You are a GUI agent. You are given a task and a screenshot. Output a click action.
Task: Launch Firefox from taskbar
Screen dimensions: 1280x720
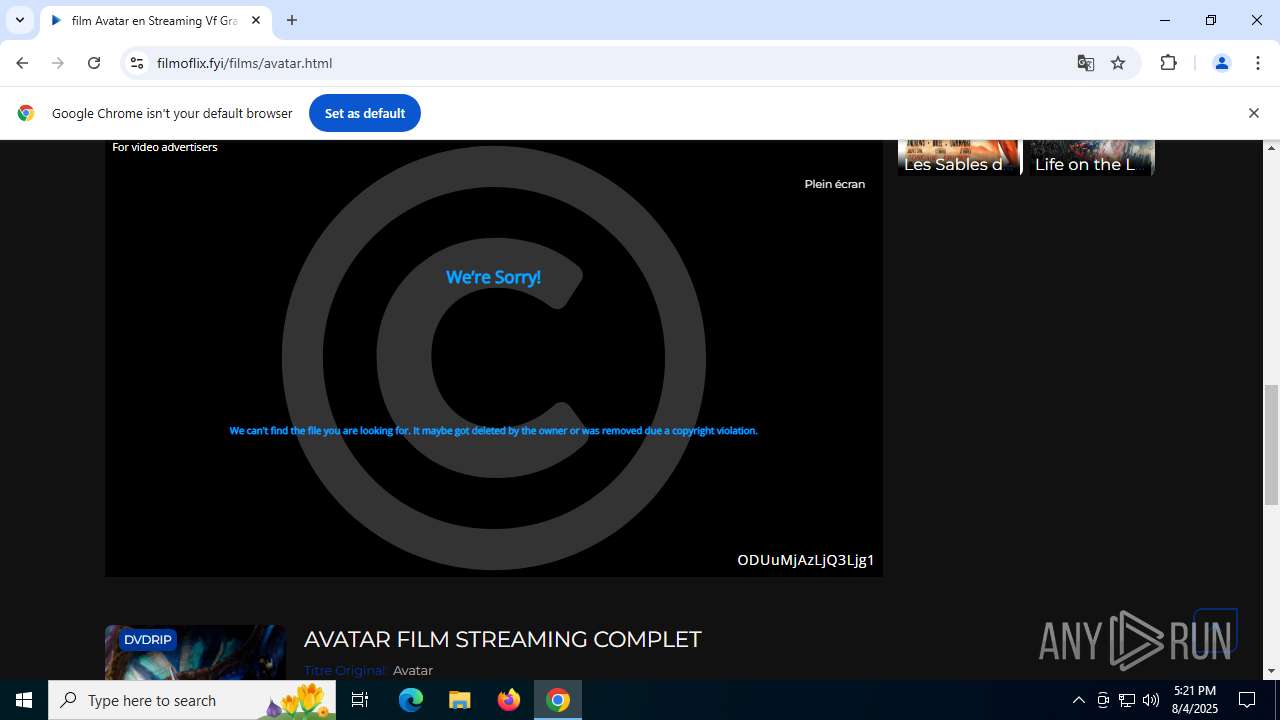coord(509,700)
